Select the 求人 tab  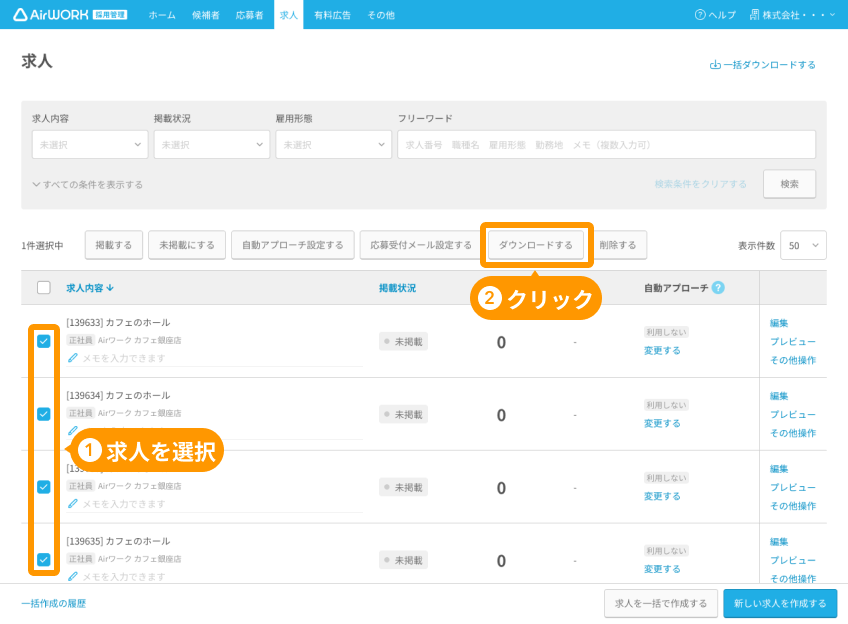(x=289, y=15)
